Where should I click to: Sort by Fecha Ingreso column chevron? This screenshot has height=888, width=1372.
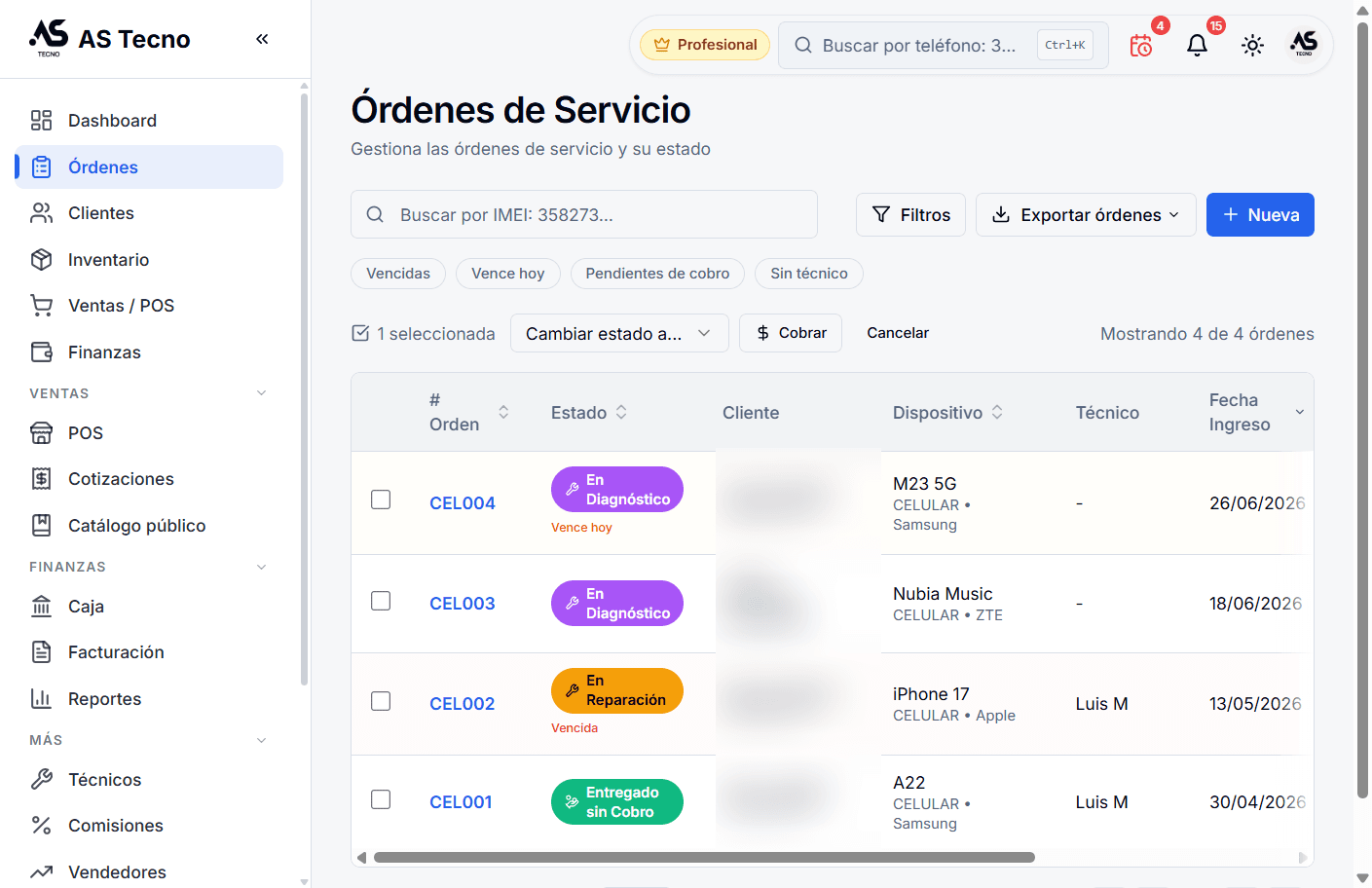point(1299,412)
